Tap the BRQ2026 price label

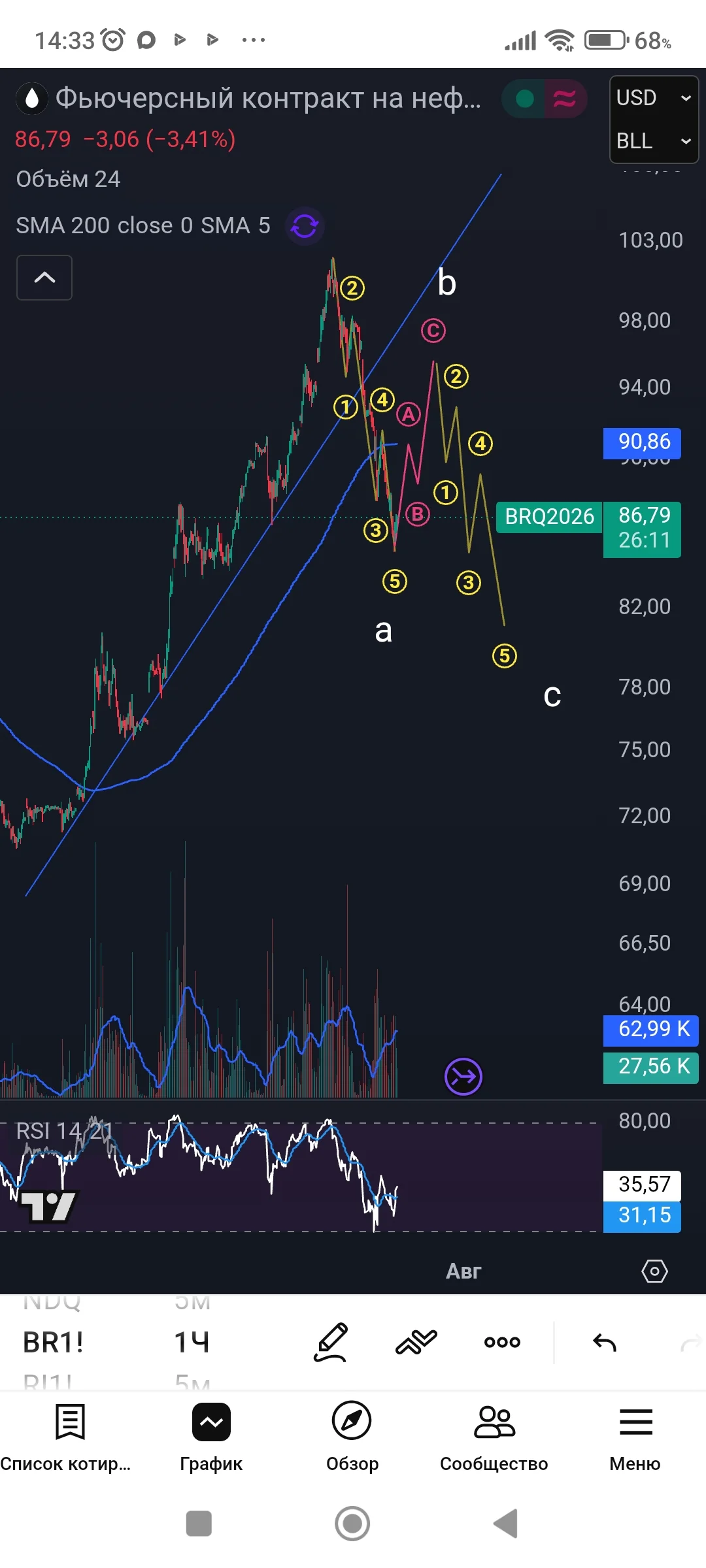coord(549,517)
